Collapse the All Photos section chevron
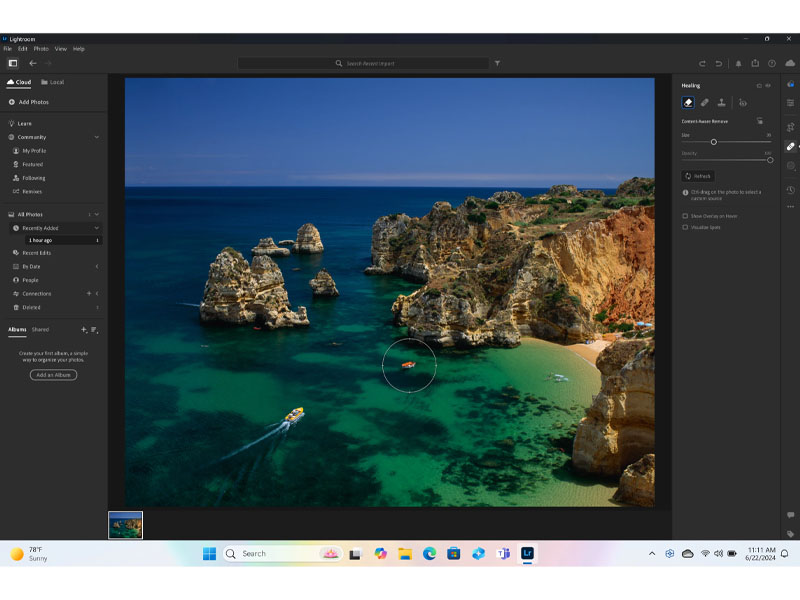This screenshot has width=800, height=600. [x=96, y=214]
